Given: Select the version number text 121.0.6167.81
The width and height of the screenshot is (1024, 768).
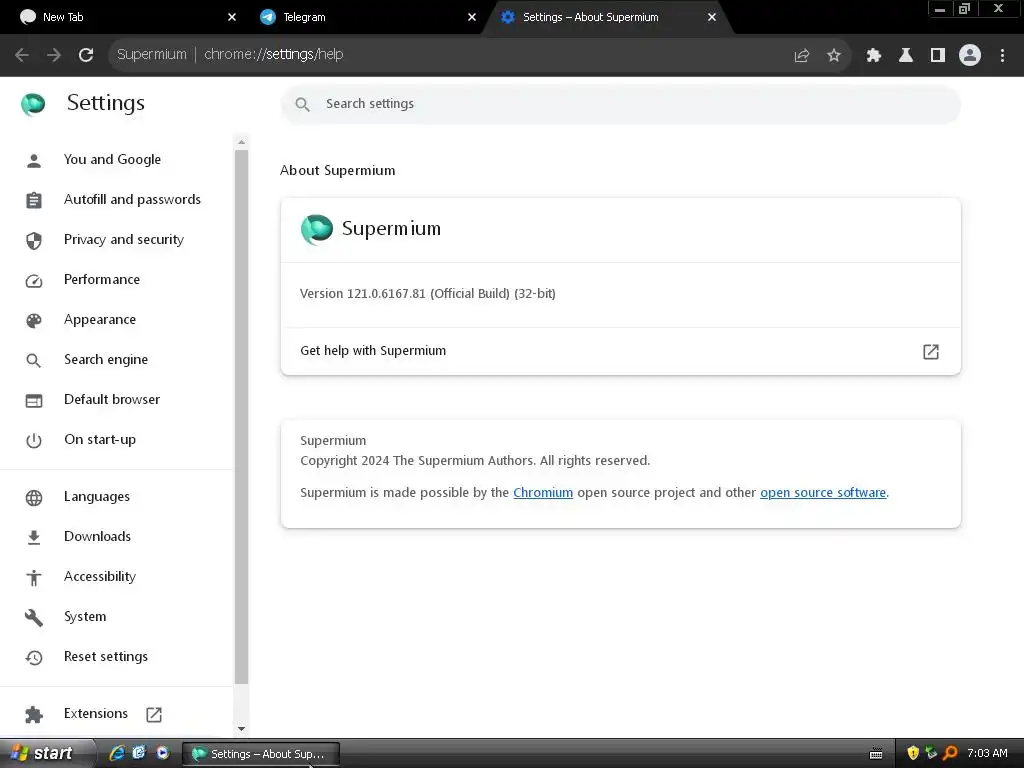Looking at the screenshot, I should point(386,294).
